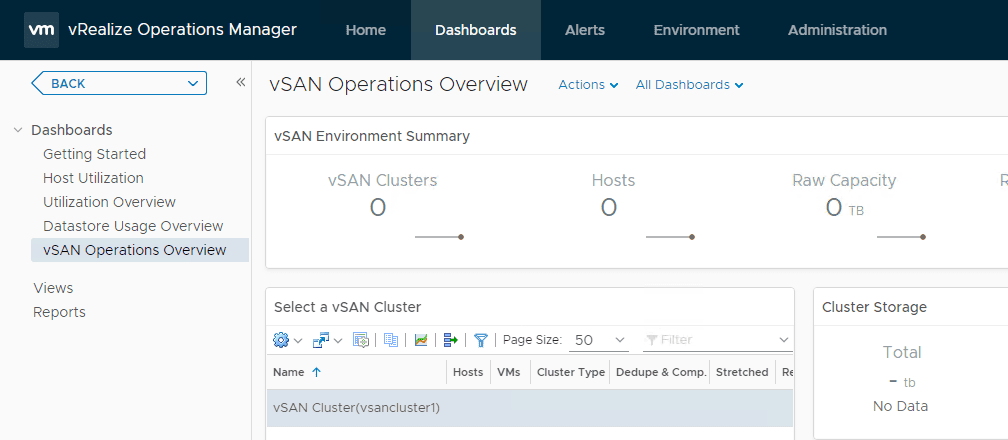Sort by the Name column header
This screenshot has height=440, width=1008.
point(289,372)
